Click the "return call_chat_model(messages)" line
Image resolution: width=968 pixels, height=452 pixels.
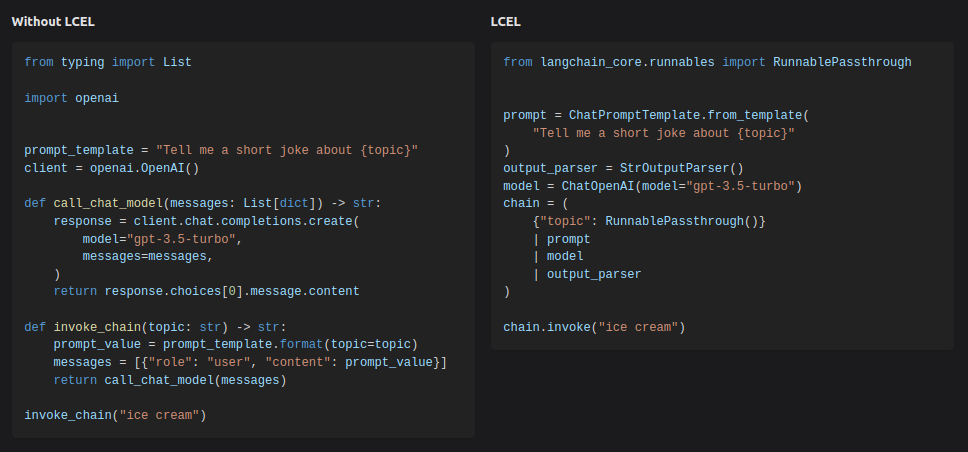click(170, 380)
